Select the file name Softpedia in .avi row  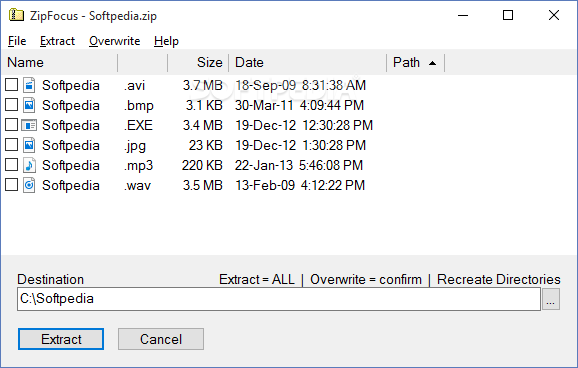(x=71, y=85)
